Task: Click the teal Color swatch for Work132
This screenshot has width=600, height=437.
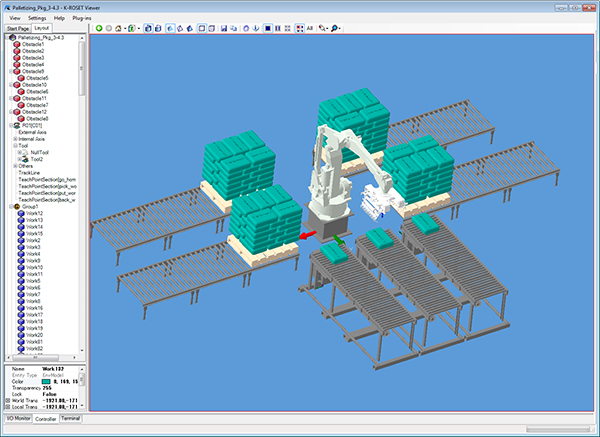Action: point(46,379)
